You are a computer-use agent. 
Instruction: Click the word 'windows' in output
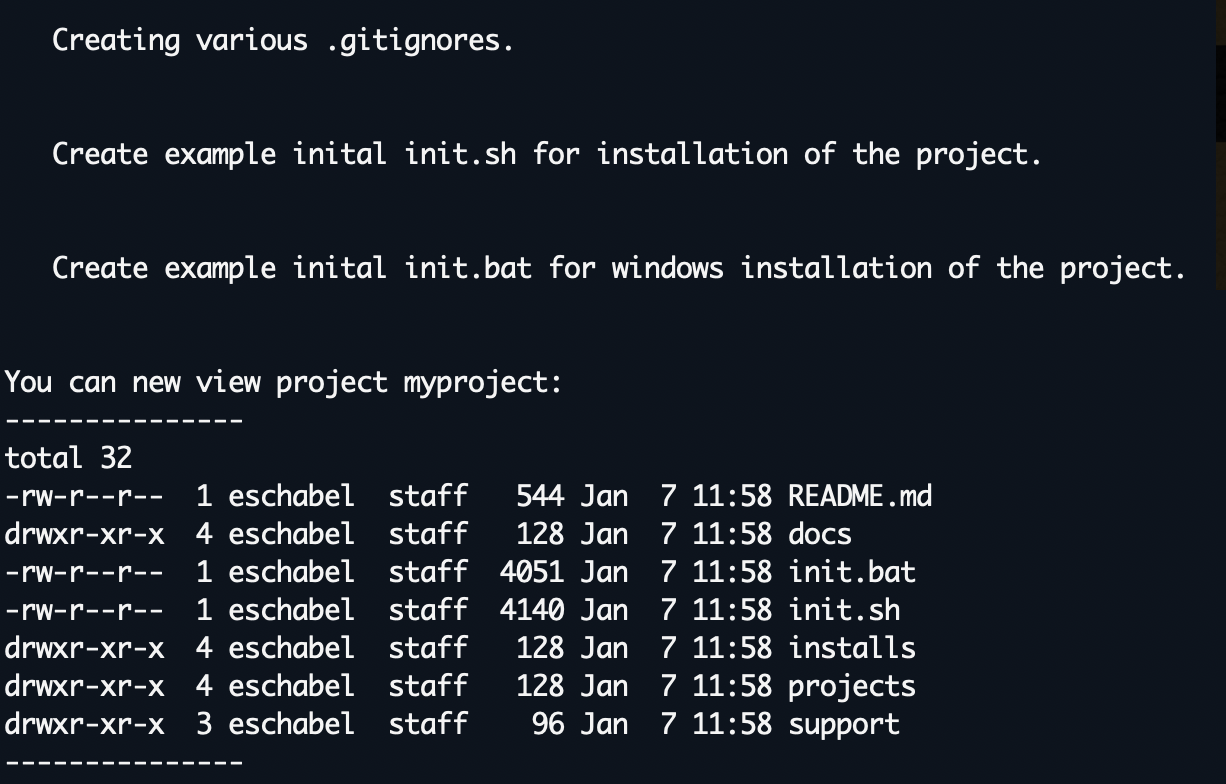667,268
